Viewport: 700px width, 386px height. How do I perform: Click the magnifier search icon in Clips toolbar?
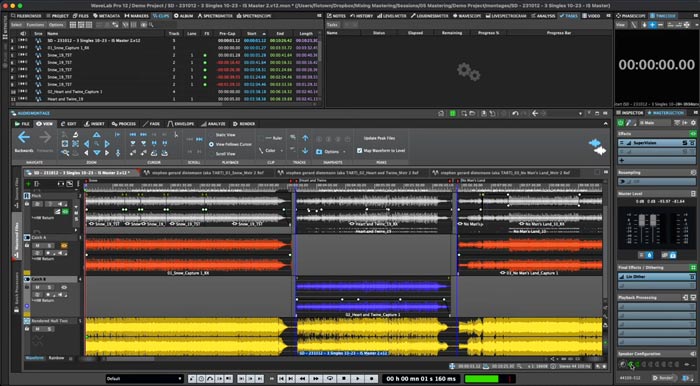tap(151, 25)
